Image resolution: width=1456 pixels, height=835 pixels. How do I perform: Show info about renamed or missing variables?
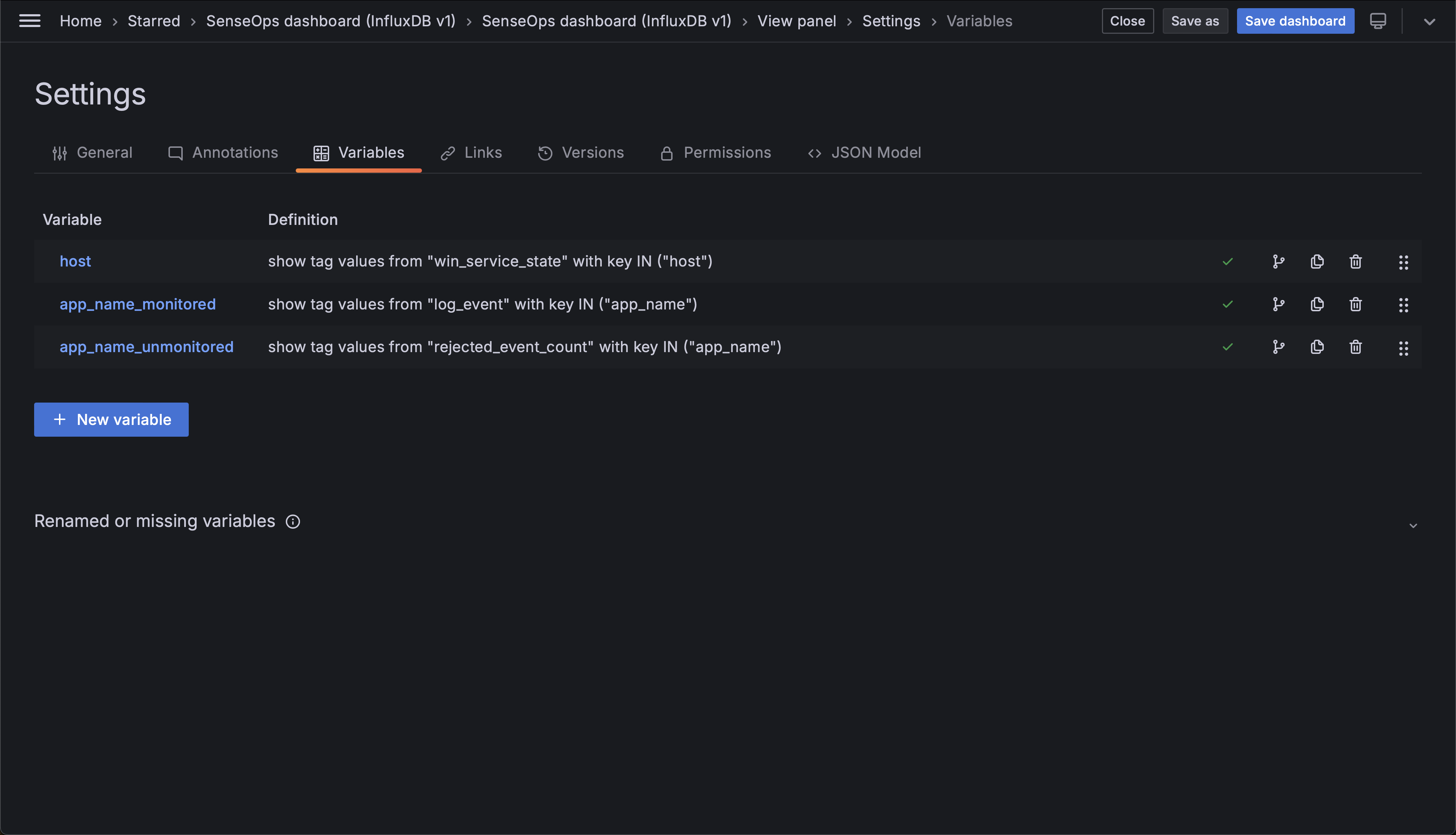point(293,521)
